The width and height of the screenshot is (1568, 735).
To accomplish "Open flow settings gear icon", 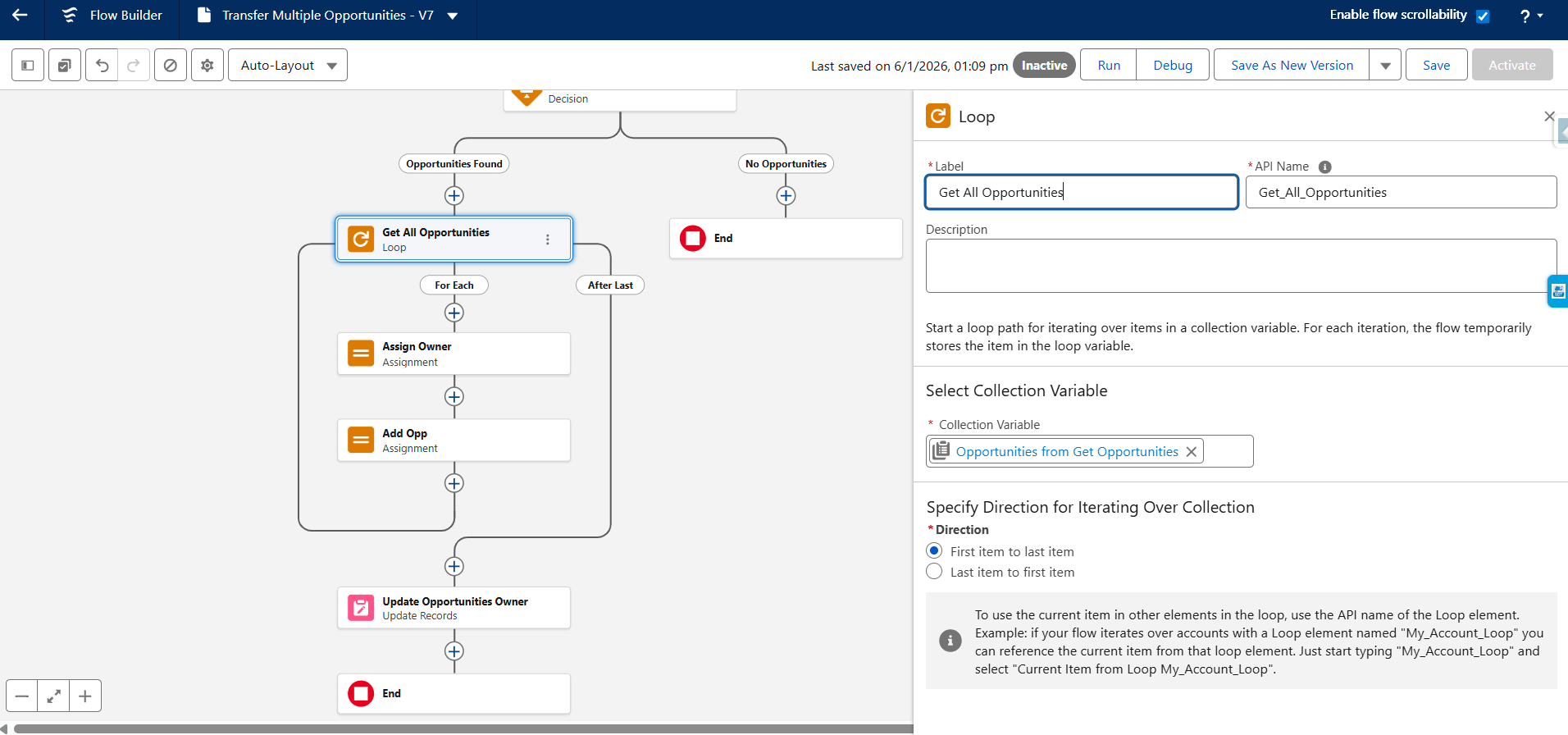I will coord(207,66).
